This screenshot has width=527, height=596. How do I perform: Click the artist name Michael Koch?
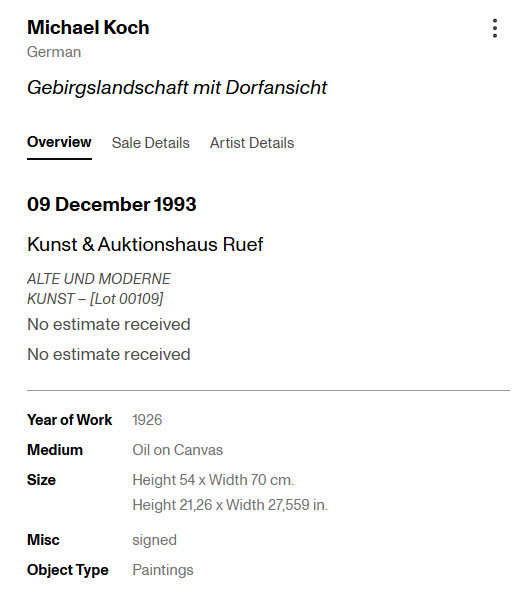[88, 28]
